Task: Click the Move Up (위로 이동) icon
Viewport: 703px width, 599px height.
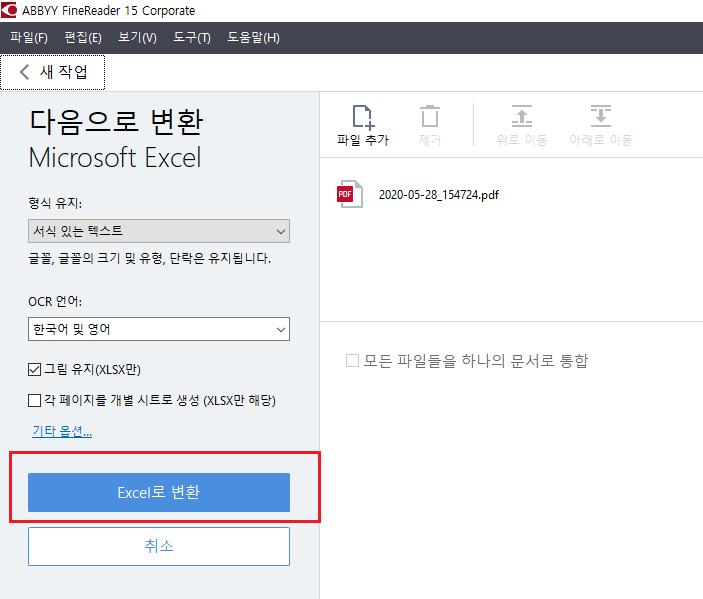Action: (521, 116)
